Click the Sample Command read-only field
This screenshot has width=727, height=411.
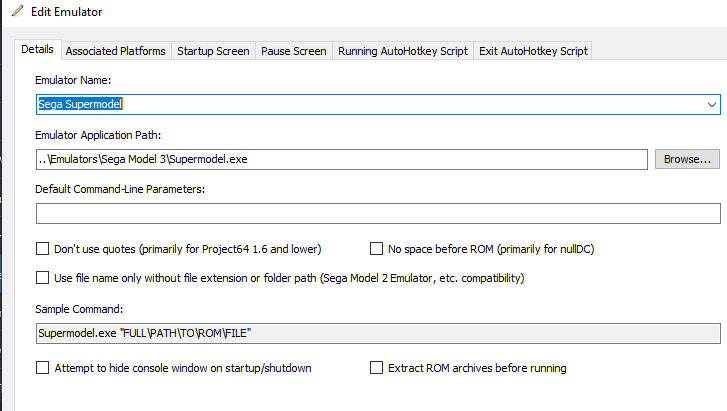click(x=378, y=334)
